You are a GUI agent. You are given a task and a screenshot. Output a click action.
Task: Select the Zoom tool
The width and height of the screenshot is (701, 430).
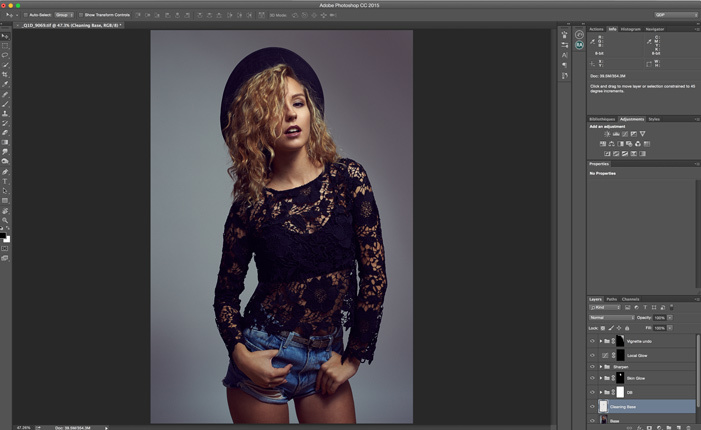click(5, 220)
